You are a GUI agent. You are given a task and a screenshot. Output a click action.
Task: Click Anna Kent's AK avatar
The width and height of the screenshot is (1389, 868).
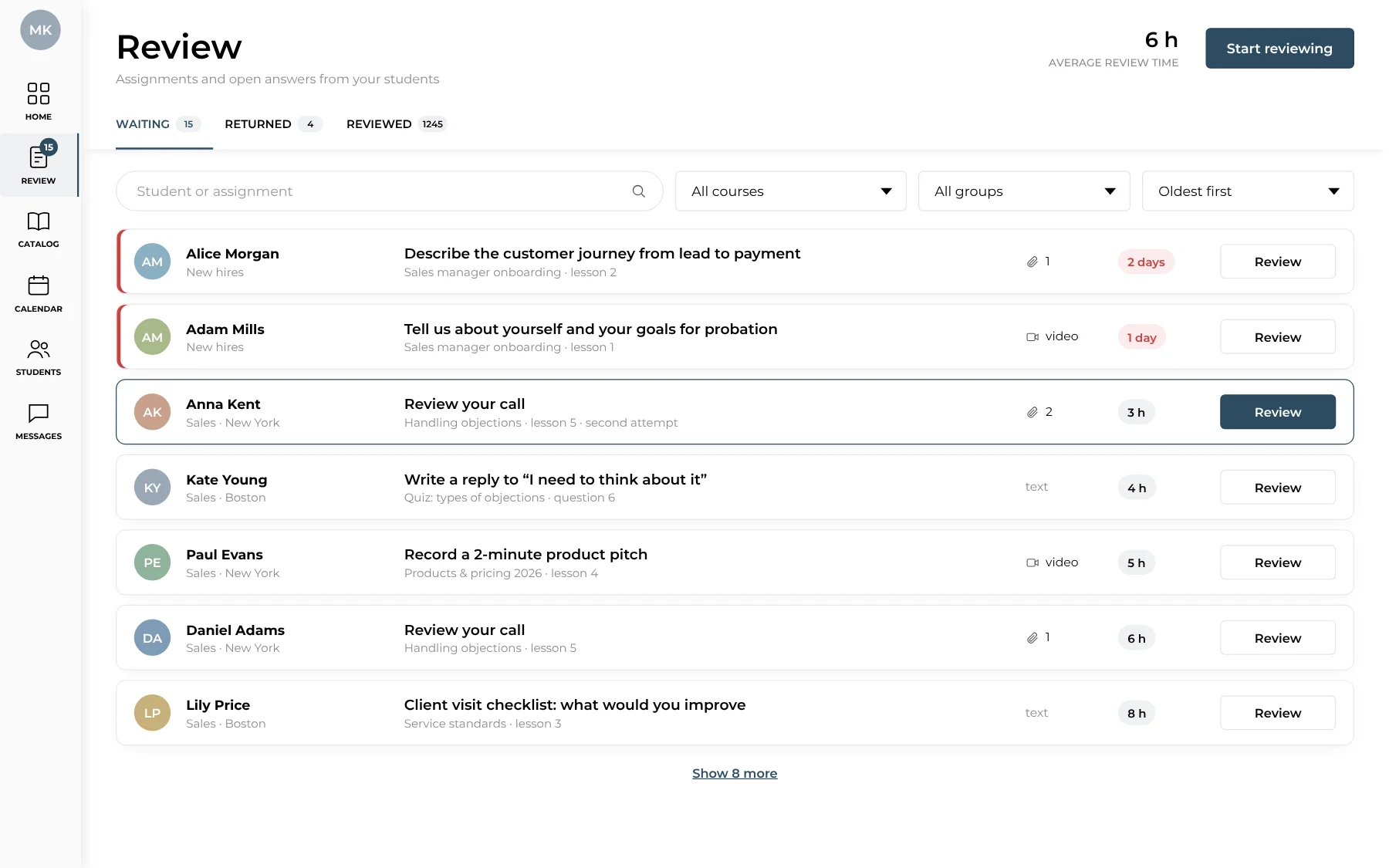click(x=152, y=412)
